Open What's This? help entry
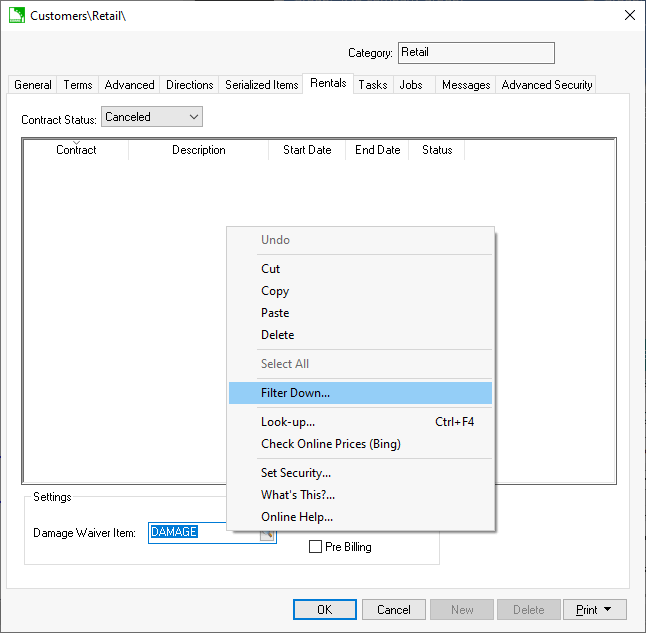Viewport: 646px width, 633px height. coord(297,495)
